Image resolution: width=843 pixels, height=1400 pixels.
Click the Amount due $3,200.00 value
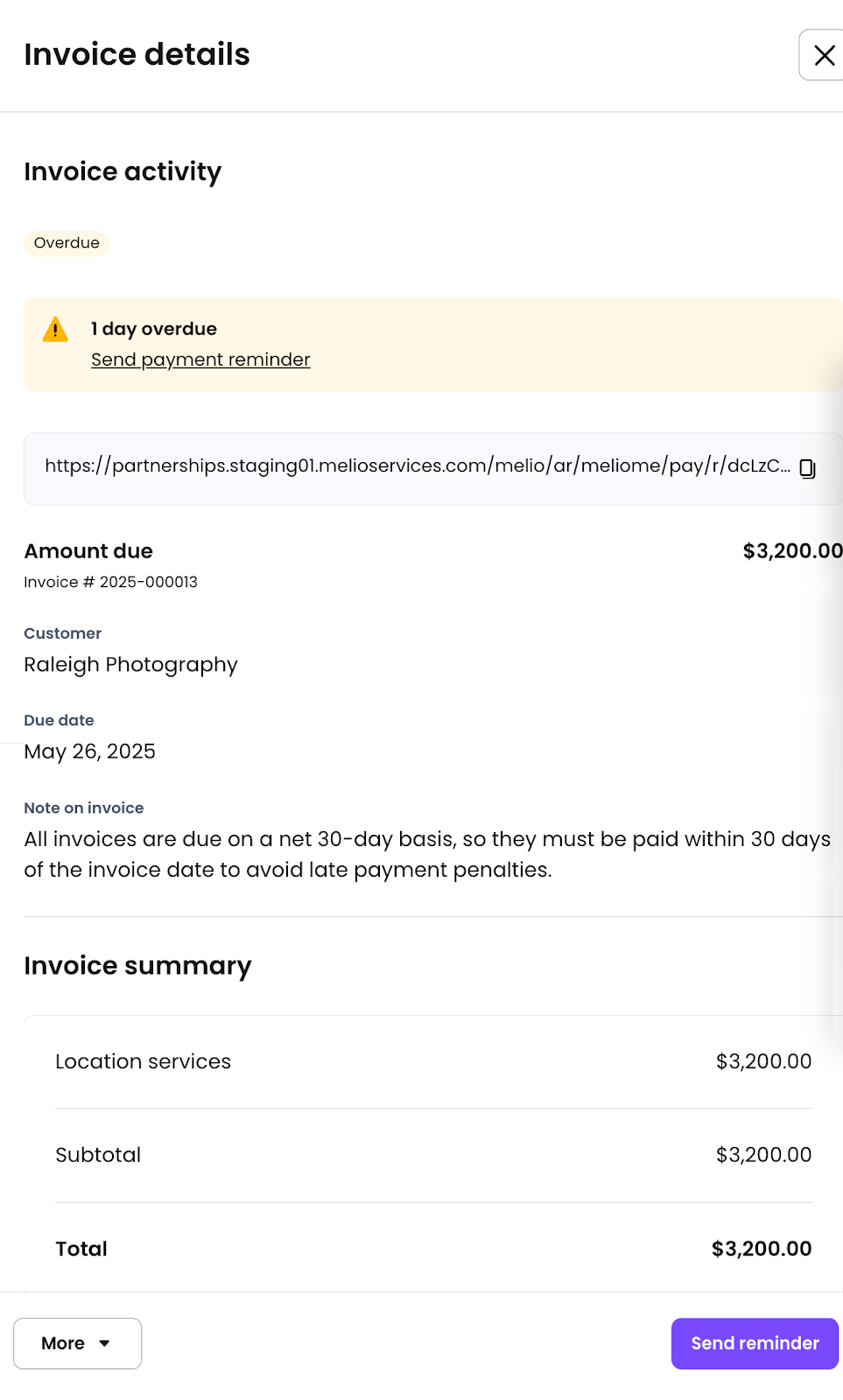pos(792,551)
